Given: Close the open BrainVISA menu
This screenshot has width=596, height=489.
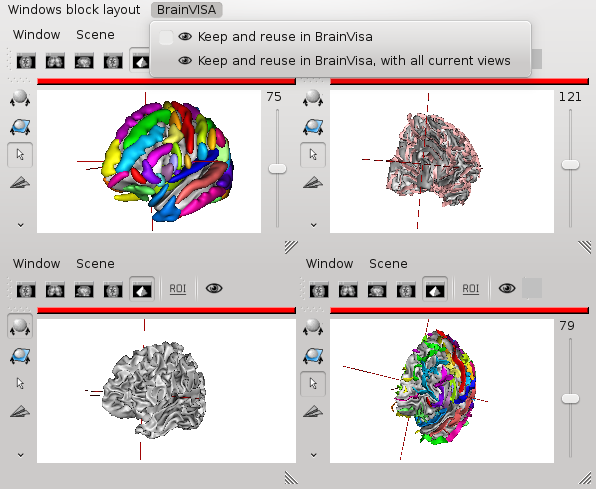Looking at the screenshot, I should [x=186, y=10].
